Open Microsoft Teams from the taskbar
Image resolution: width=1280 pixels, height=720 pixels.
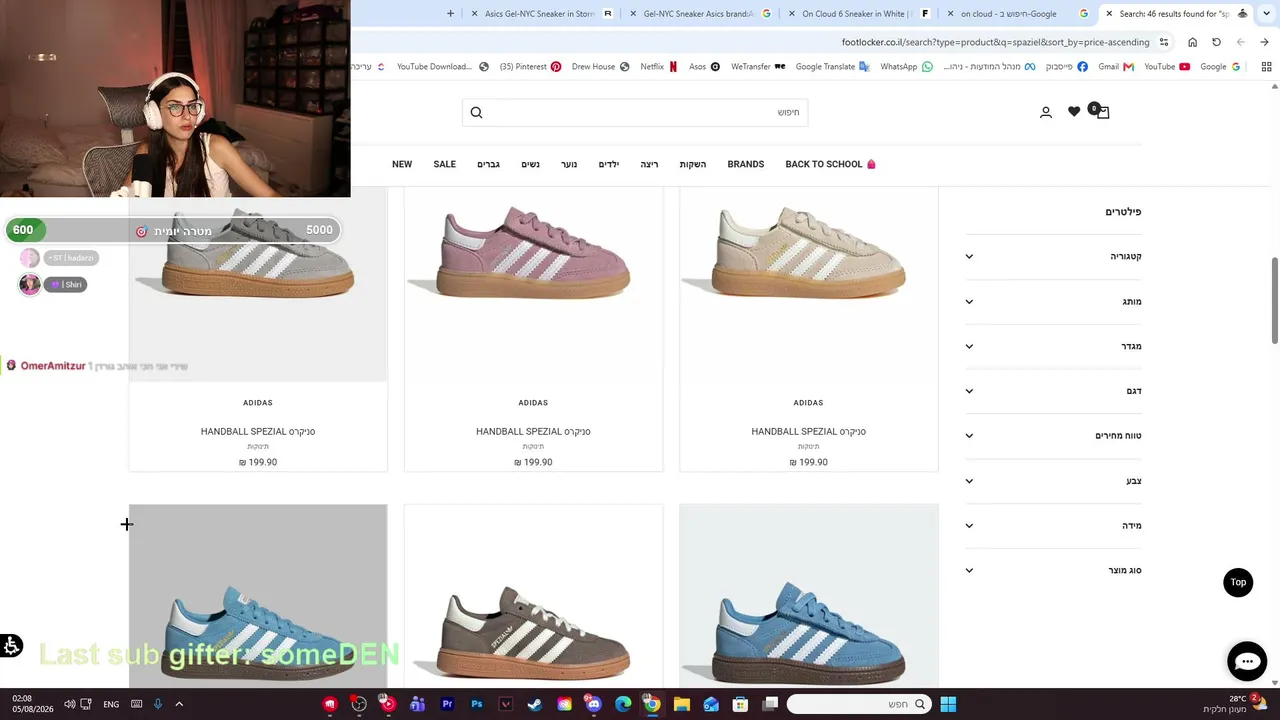[x=417, y=704]
